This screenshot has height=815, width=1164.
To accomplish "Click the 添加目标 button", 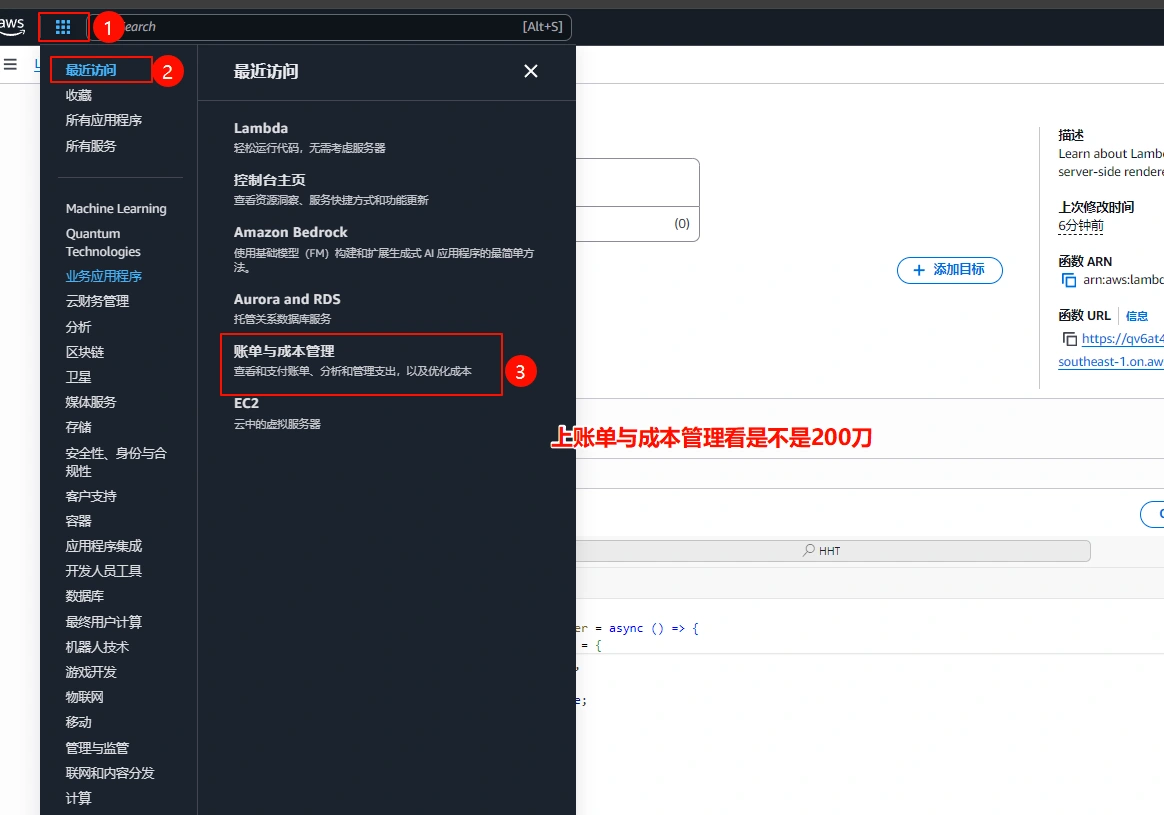I will 949,270.
